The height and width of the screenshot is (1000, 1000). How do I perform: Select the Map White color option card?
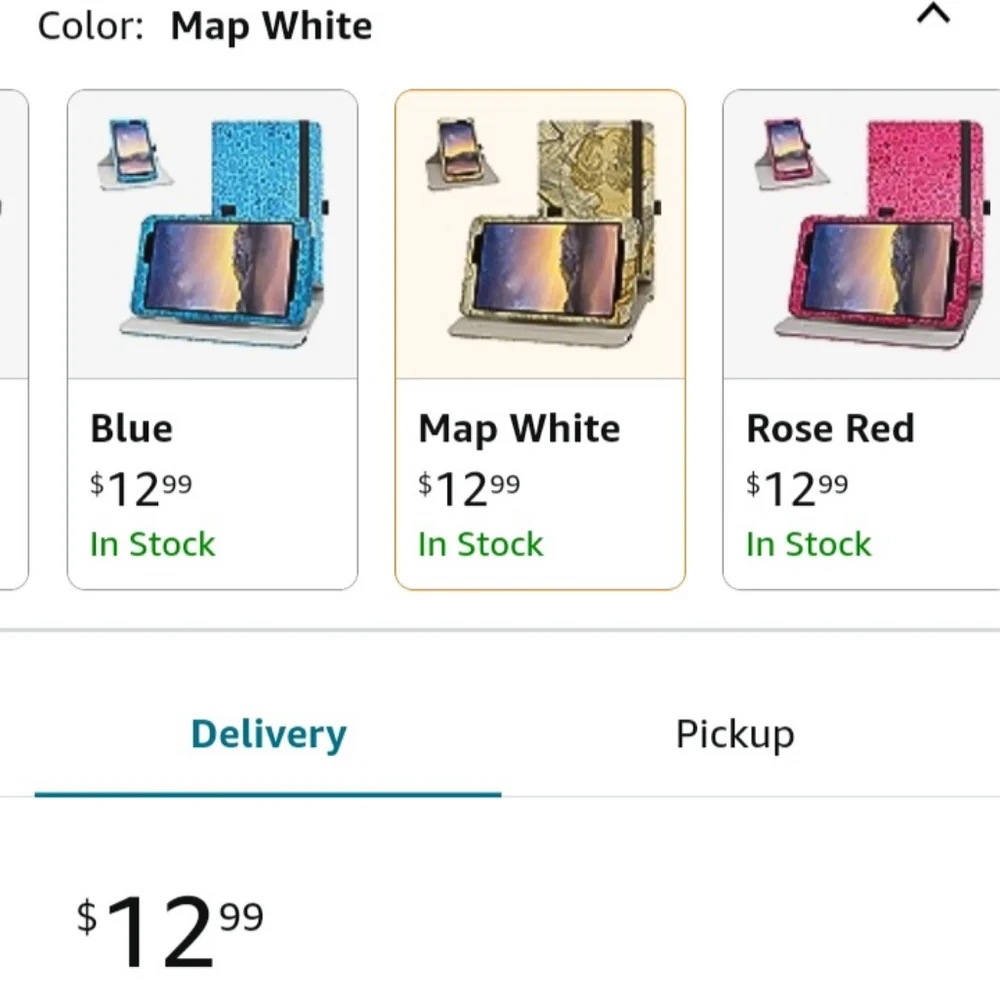[x=540, y=339]
